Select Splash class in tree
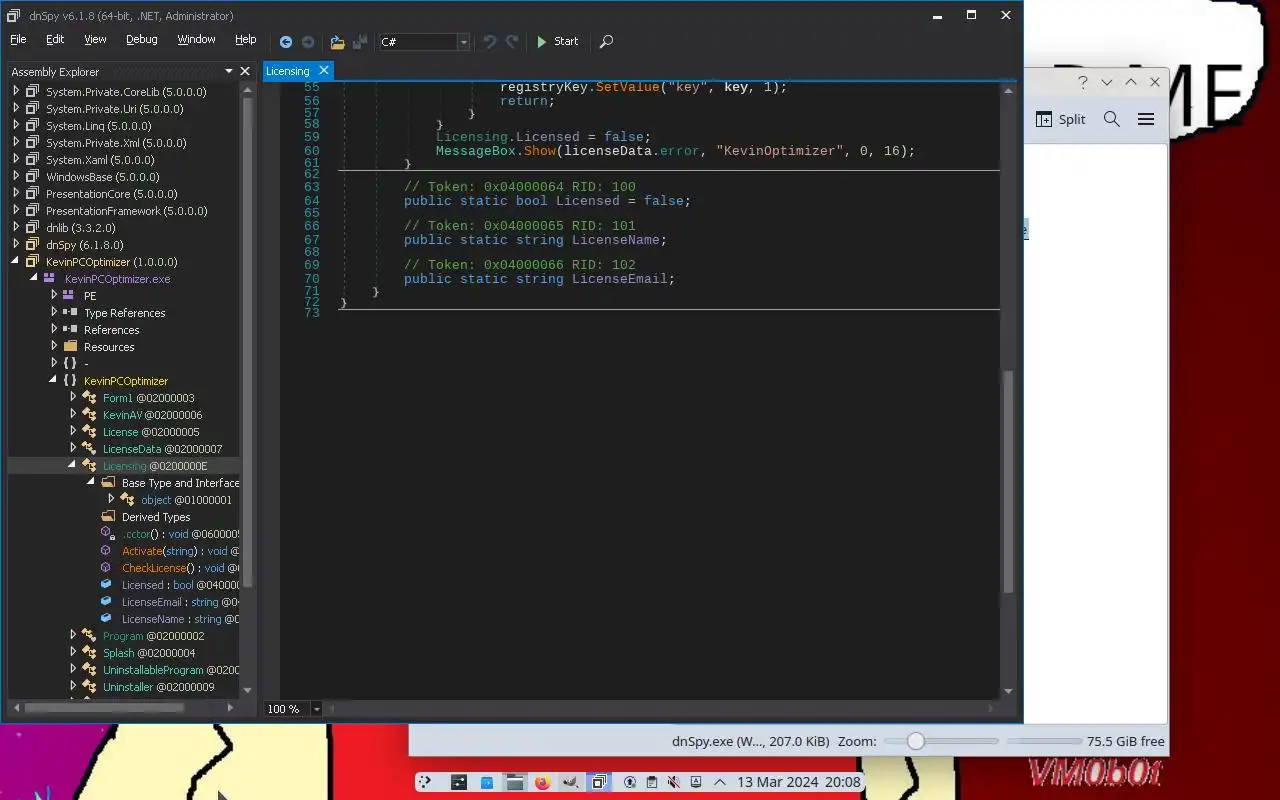Screen dimensions: 1280x800 (x=149, y=653)
